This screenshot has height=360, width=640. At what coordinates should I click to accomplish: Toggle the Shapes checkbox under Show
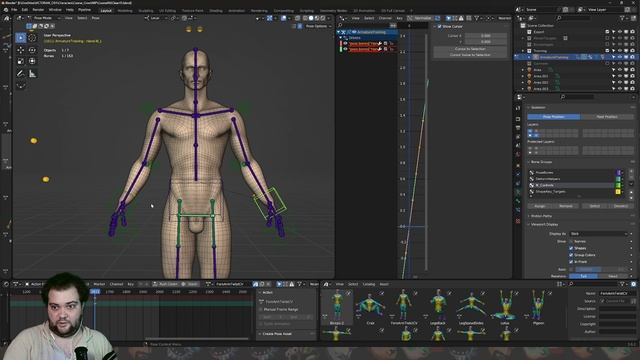tap(571, 248)
